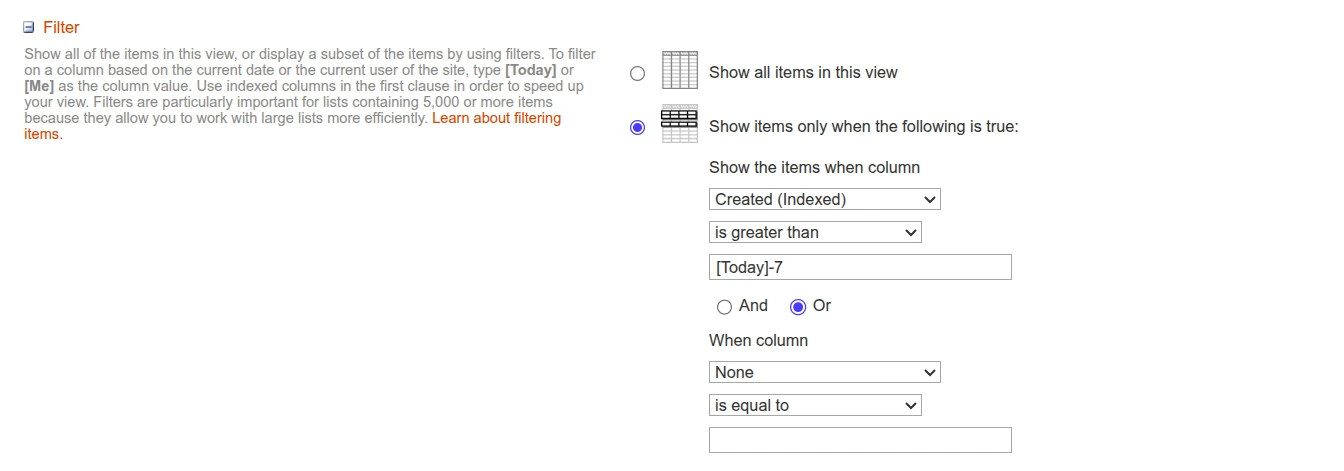Open the 'is greater than' operator dropdown

click(x=814, y=232)
